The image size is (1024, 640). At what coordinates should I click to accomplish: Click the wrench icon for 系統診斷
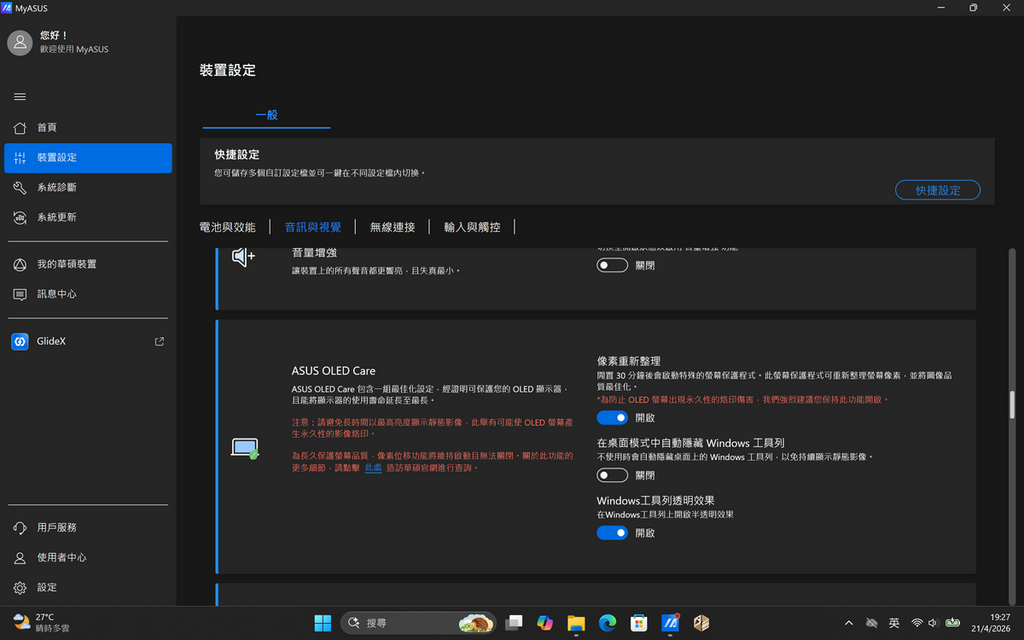[x=20, y=187]
